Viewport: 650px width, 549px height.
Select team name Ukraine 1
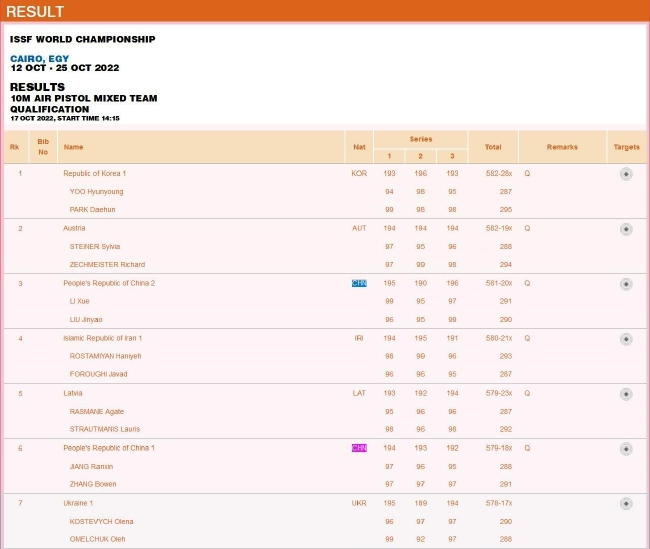click(x=78, y=503)
